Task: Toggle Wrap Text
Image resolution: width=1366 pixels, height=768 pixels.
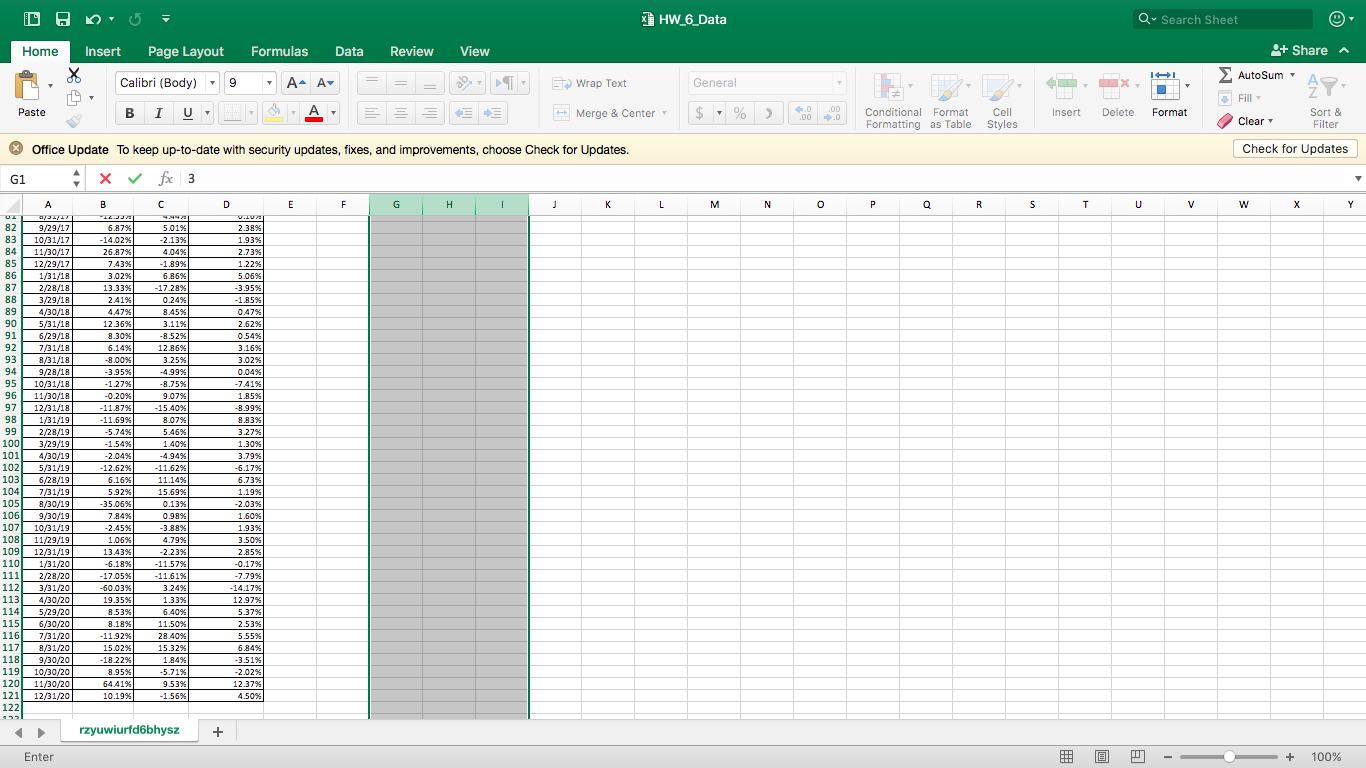Action: point(590,83)
